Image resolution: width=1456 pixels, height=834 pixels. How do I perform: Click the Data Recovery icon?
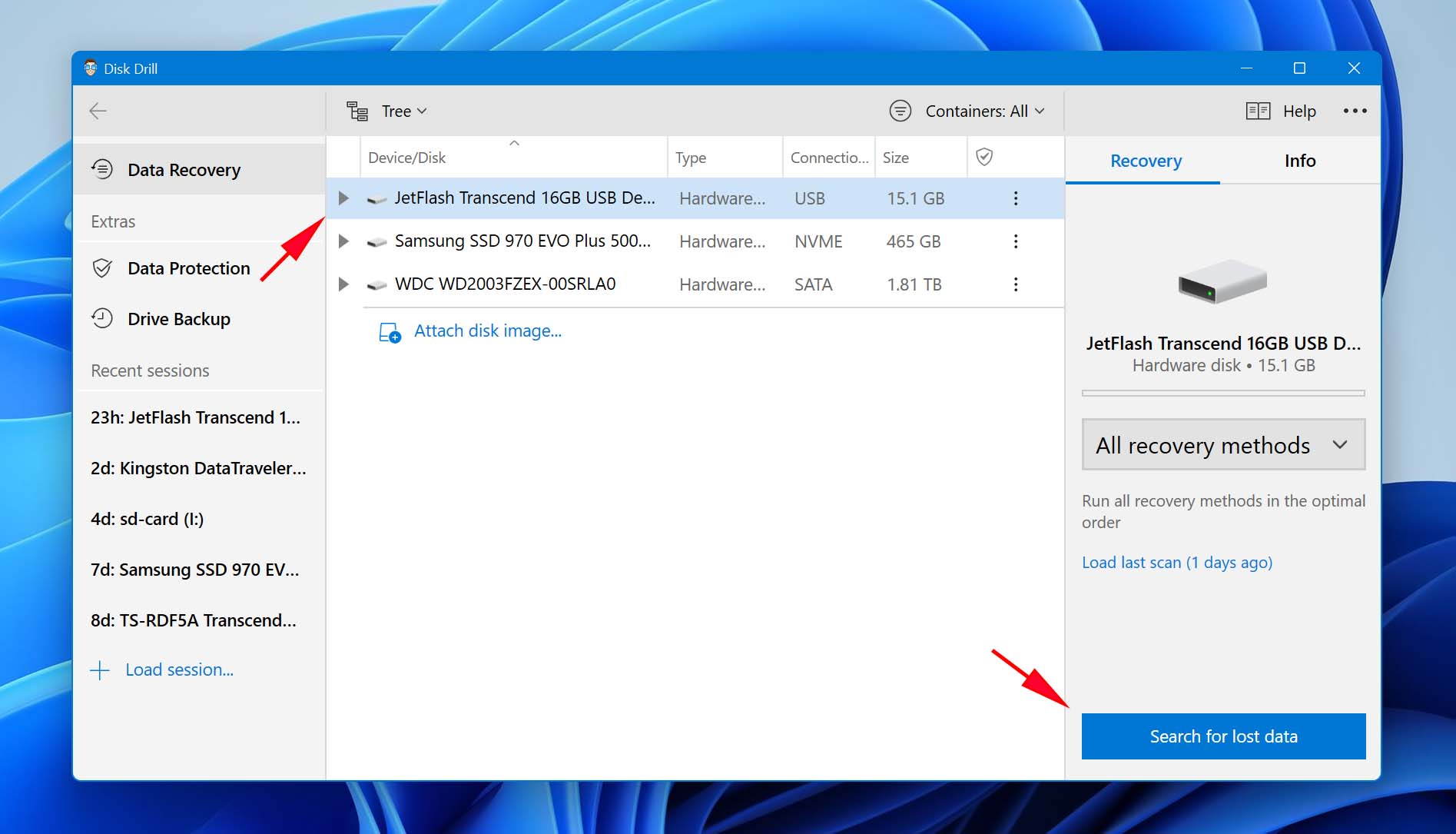pos(102,169)
